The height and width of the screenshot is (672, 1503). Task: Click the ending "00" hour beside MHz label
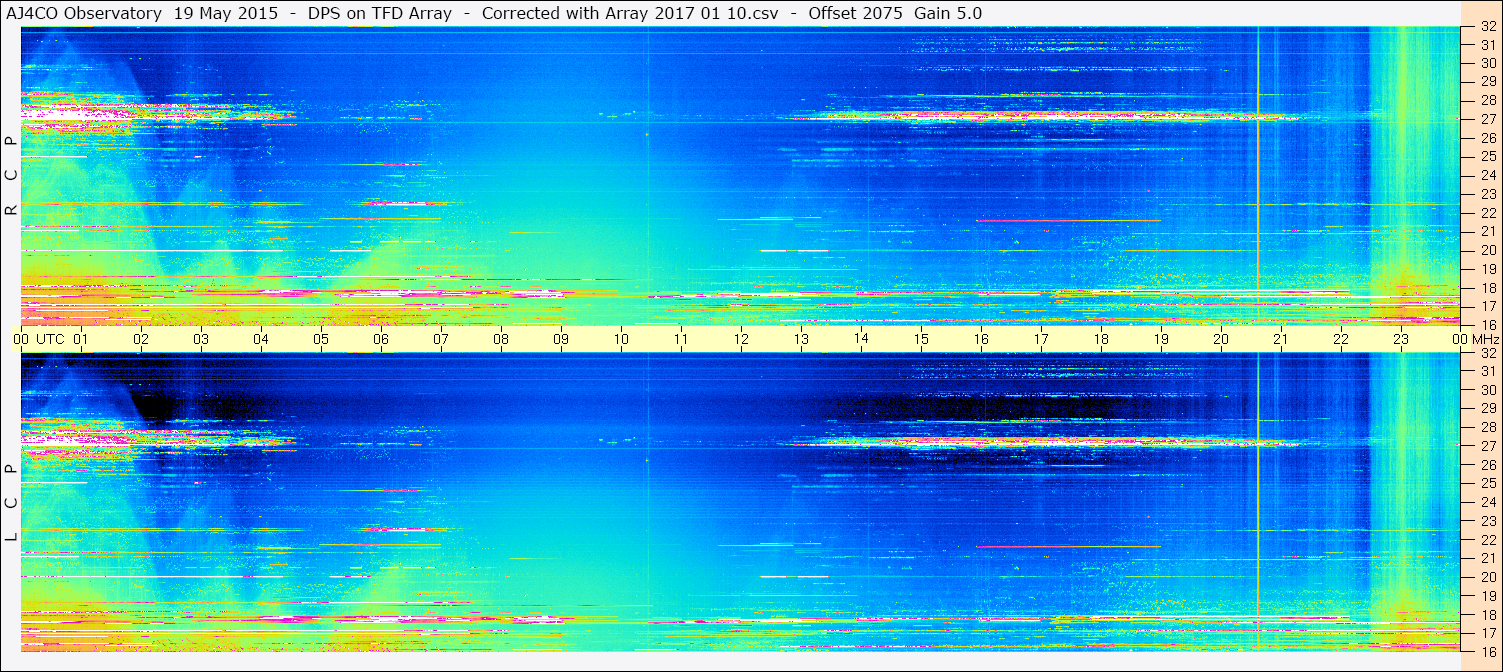click(x=1459, y=339)
